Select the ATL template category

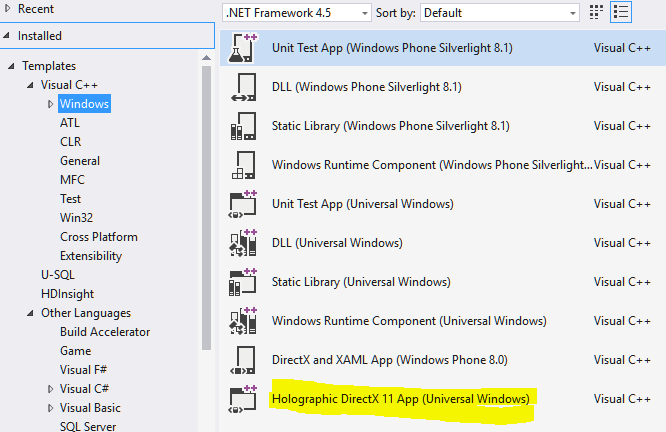tap(70, 123)
